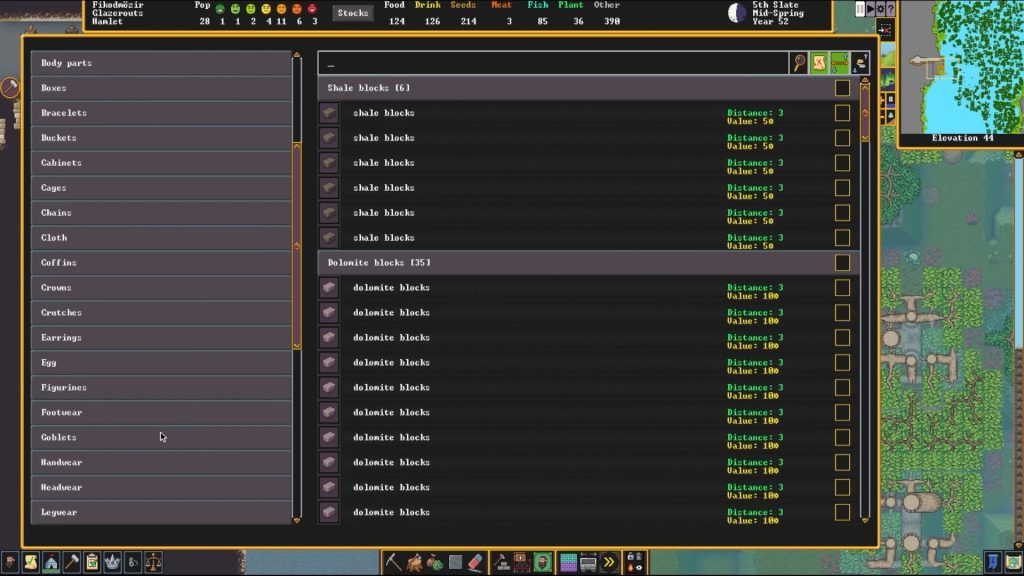Open the Figurines category
The height and width of the screenshot is (576, 1024).
[161, 387]
